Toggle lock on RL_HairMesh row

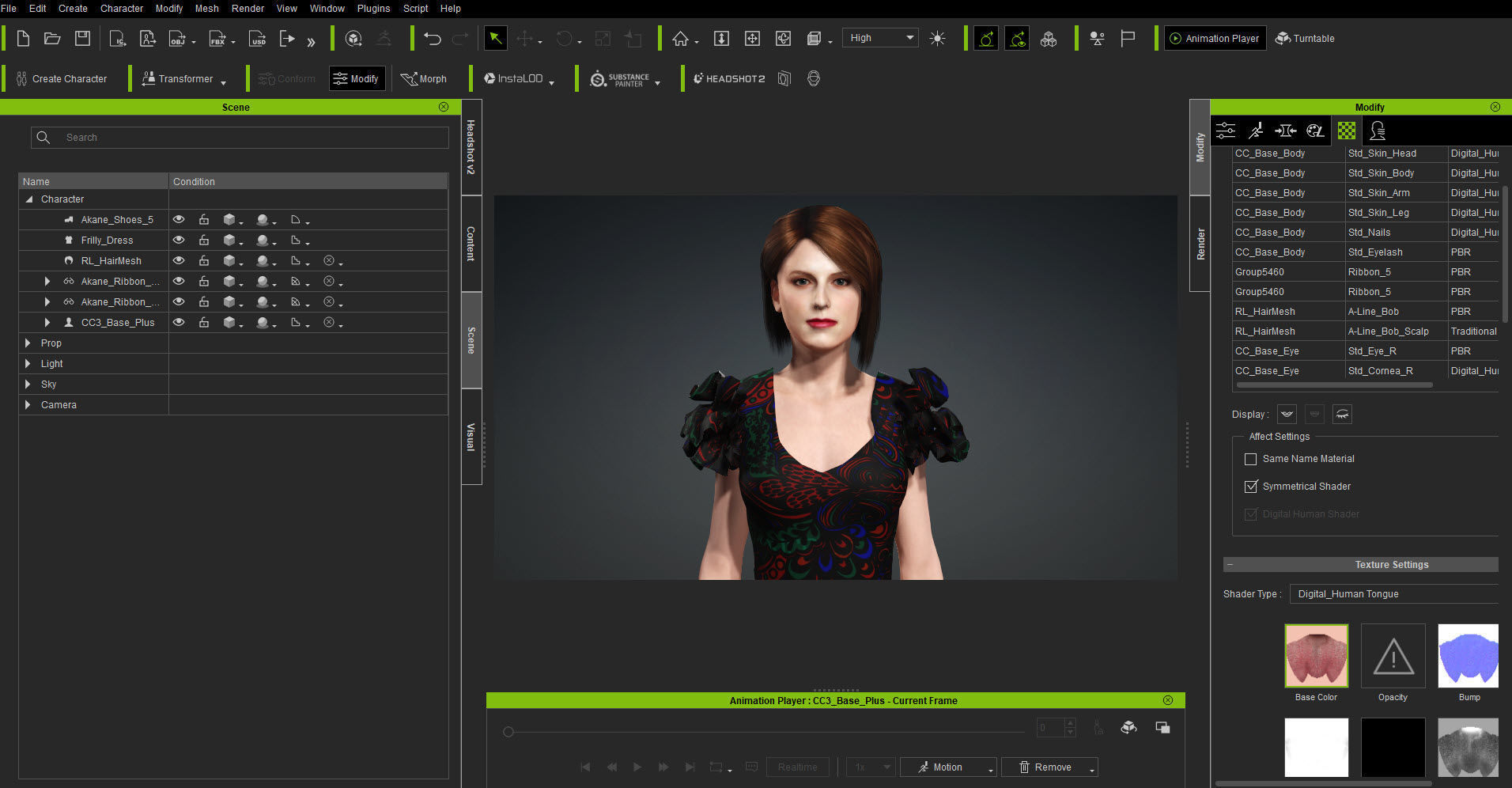[x=204, y=260]
